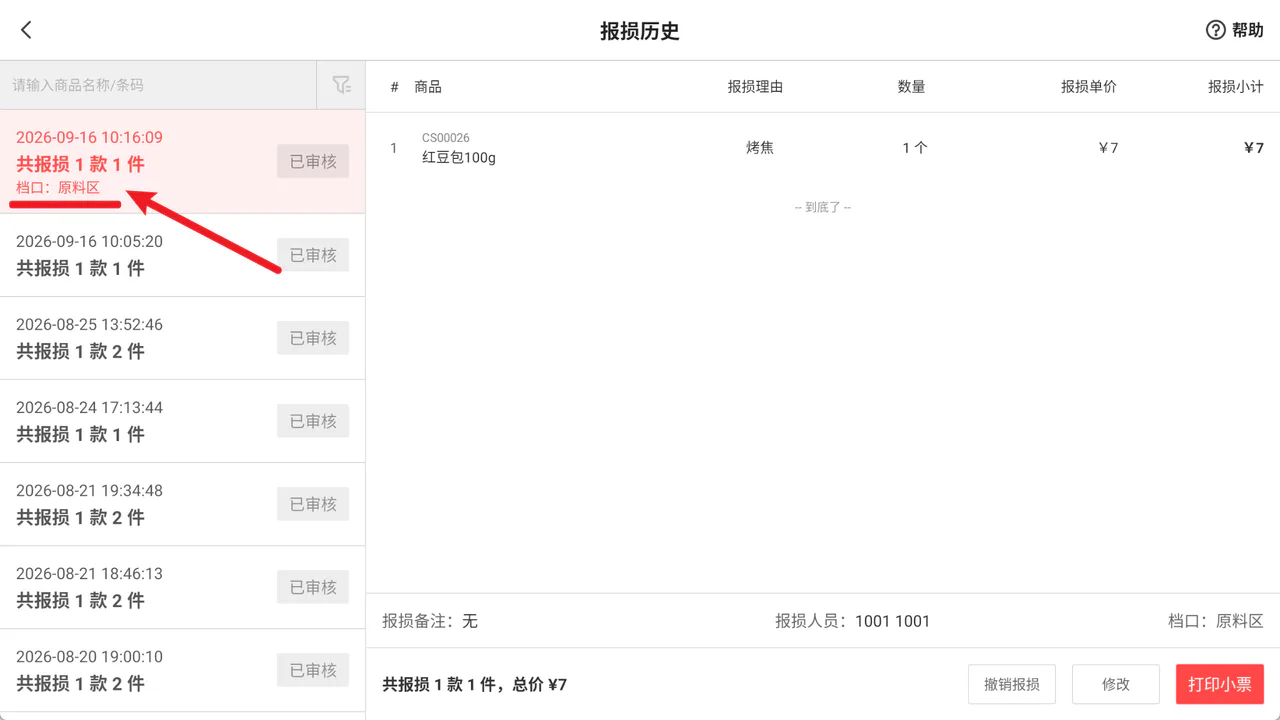Viewport: 1280px width, 720px height.
Task: Click the search box for product name/barcode
Action: pos(158,85)
